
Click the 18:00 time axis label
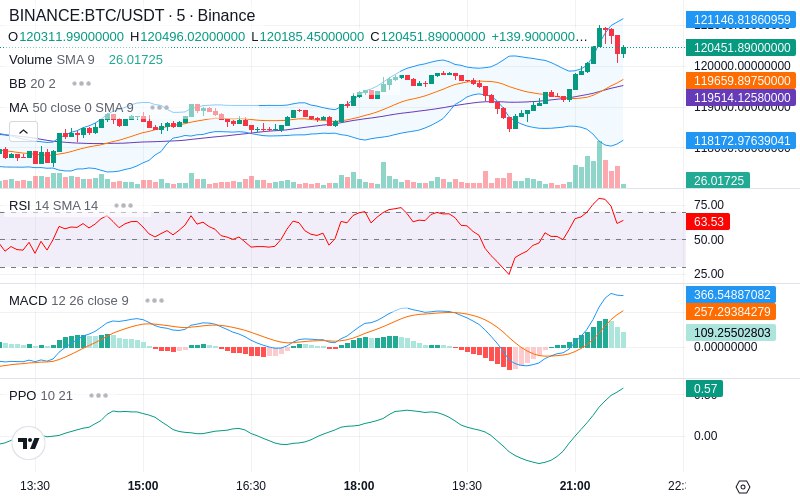tap(359, 486)
